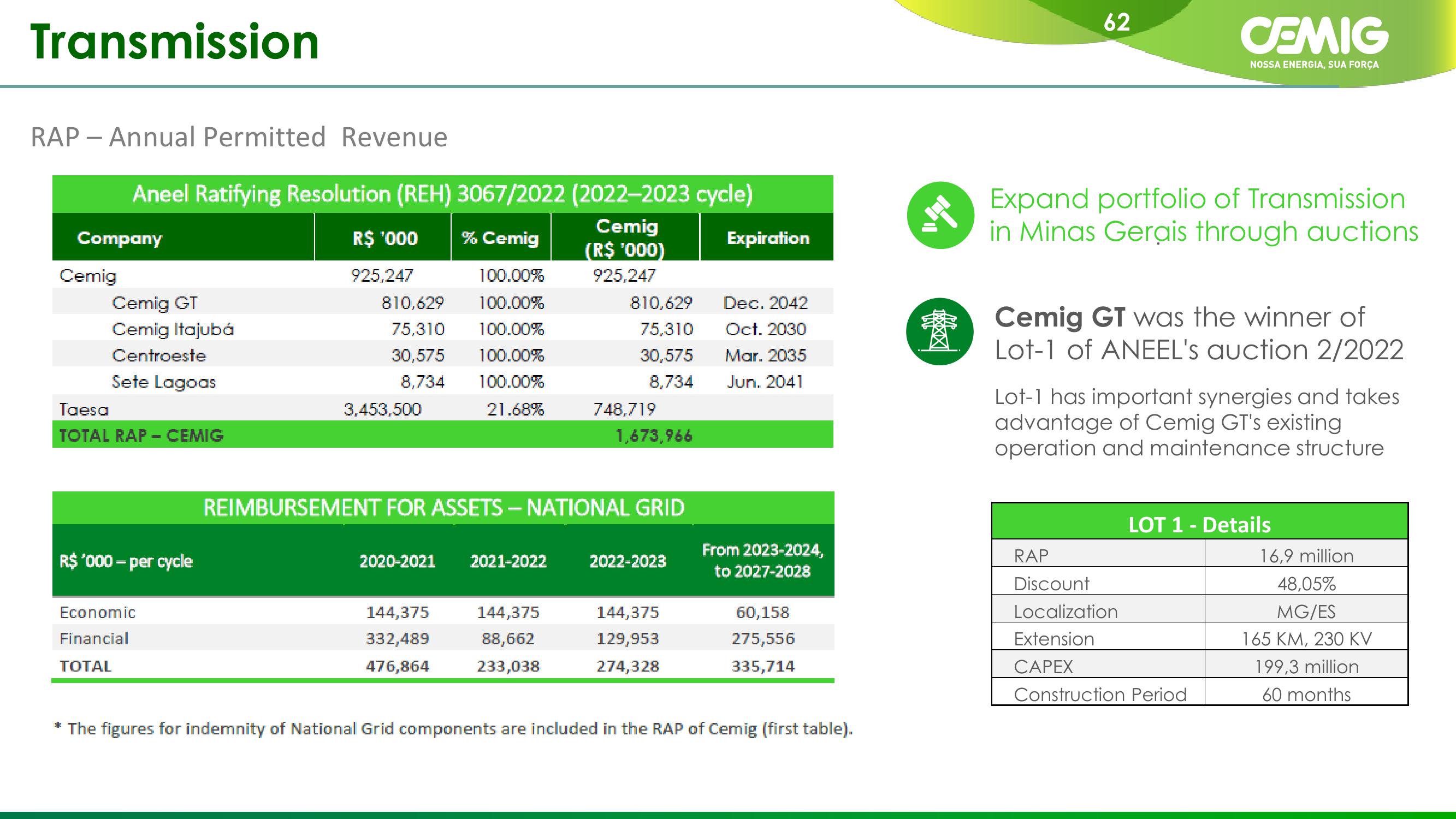The width and height of the screenshot is (1456, 819).
Task: Click the Cemig GT value 810,629 in R$ '000 column
Action: [412, 303]
